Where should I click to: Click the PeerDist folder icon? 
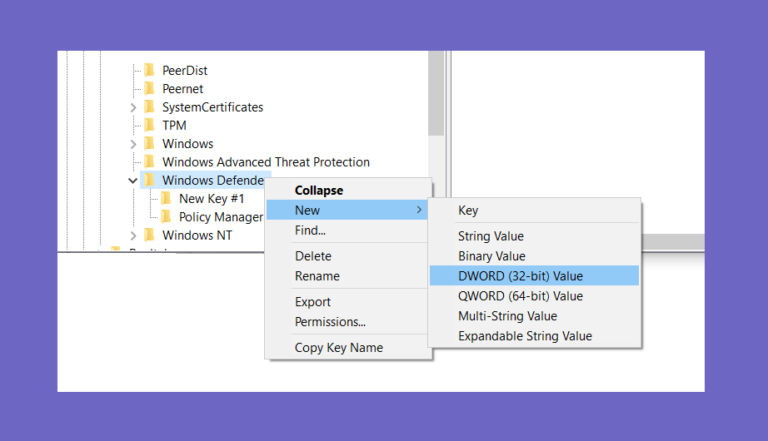click(x=149, y=70)
